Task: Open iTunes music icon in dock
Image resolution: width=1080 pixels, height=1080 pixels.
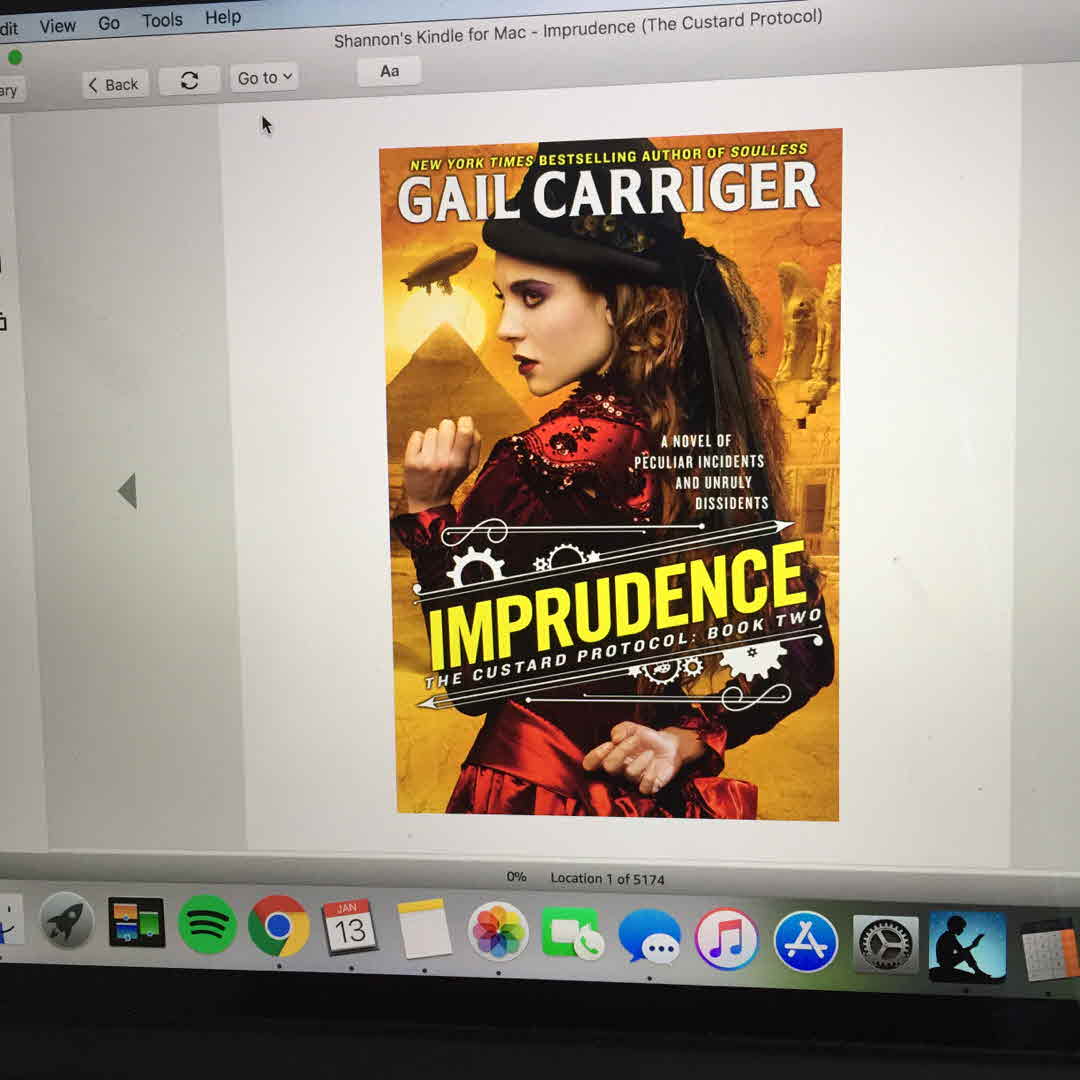Action: pyautogui.click(x=726, y=939)
